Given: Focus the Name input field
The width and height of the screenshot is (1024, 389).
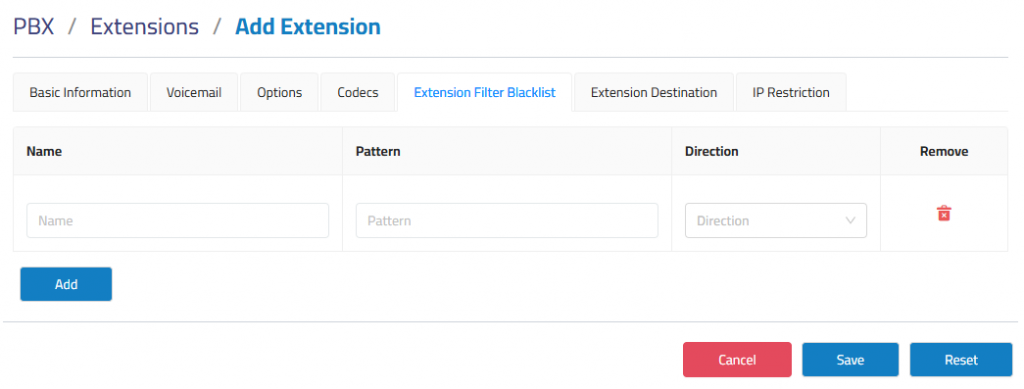Looking at the screenshot, I should (178, 221).
